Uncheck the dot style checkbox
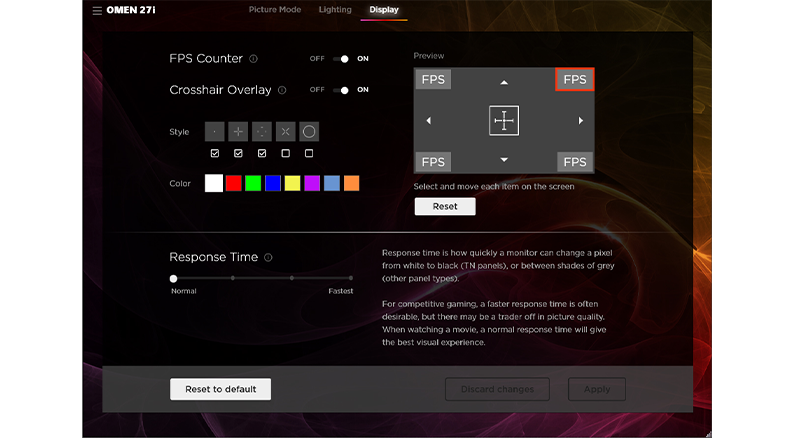 [x=215, y=153]
